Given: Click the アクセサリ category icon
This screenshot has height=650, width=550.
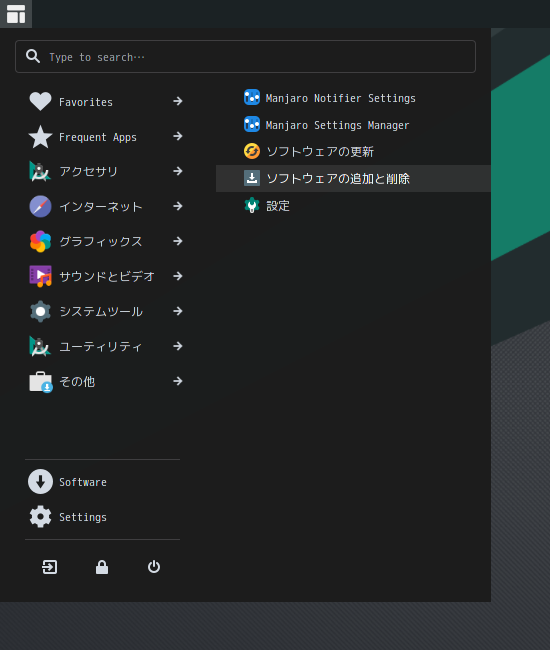Looking at the screenshot, I should point(40,172).
